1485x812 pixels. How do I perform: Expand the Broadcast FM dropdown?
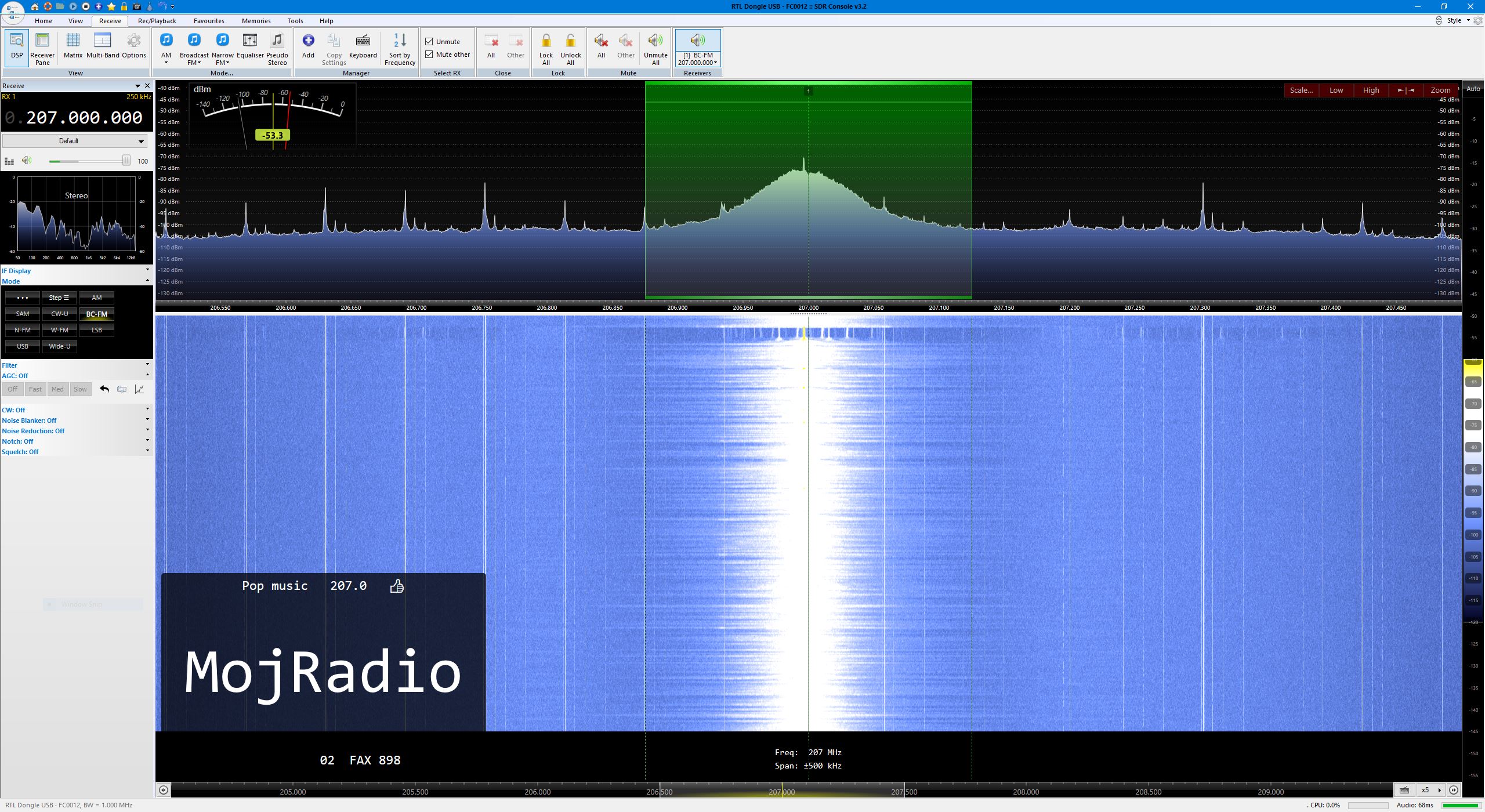pos(194,63)
